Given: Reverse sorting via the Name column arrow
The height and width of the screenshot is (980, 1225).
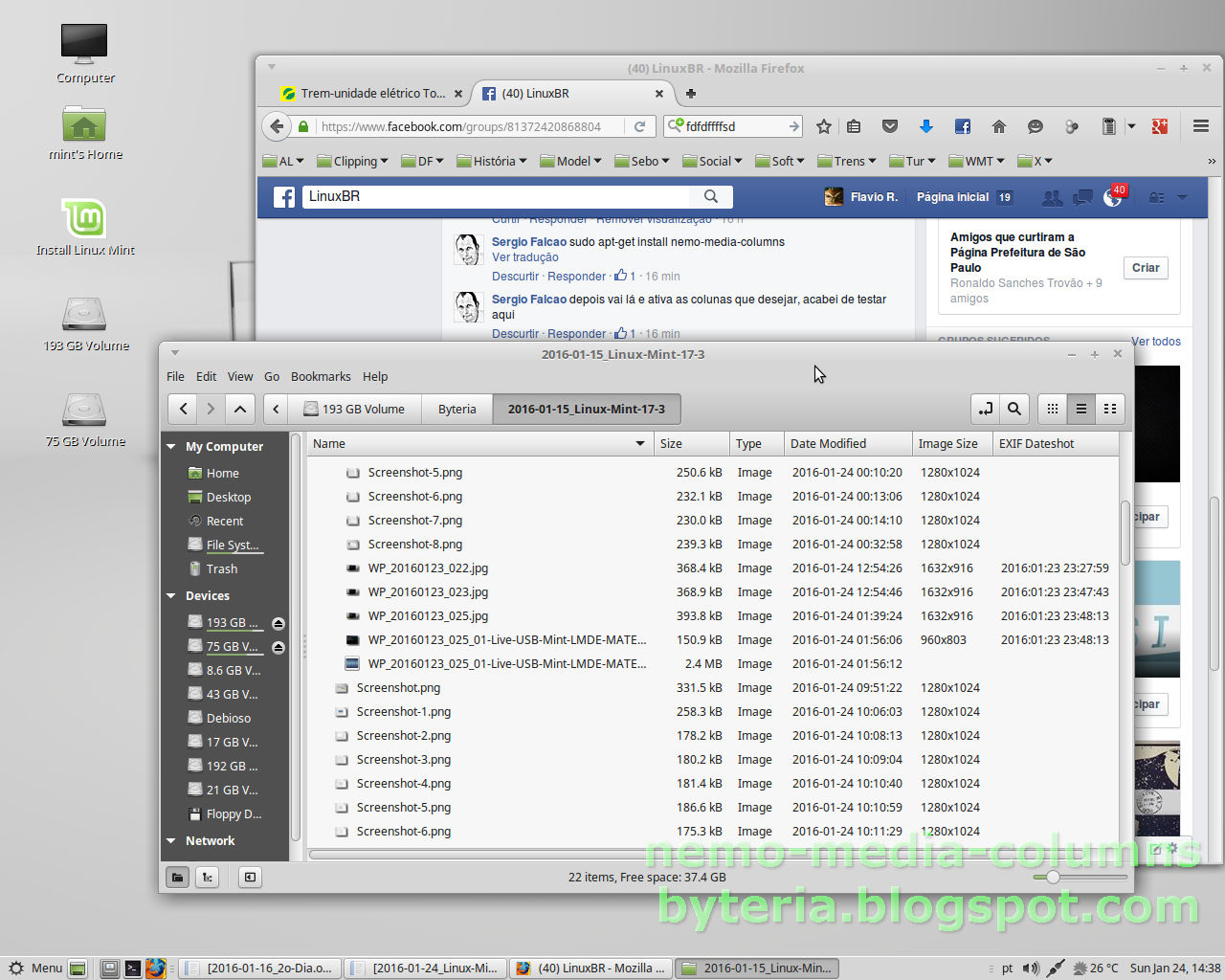Looking at the screenshot, I should [x=639, y=443].
